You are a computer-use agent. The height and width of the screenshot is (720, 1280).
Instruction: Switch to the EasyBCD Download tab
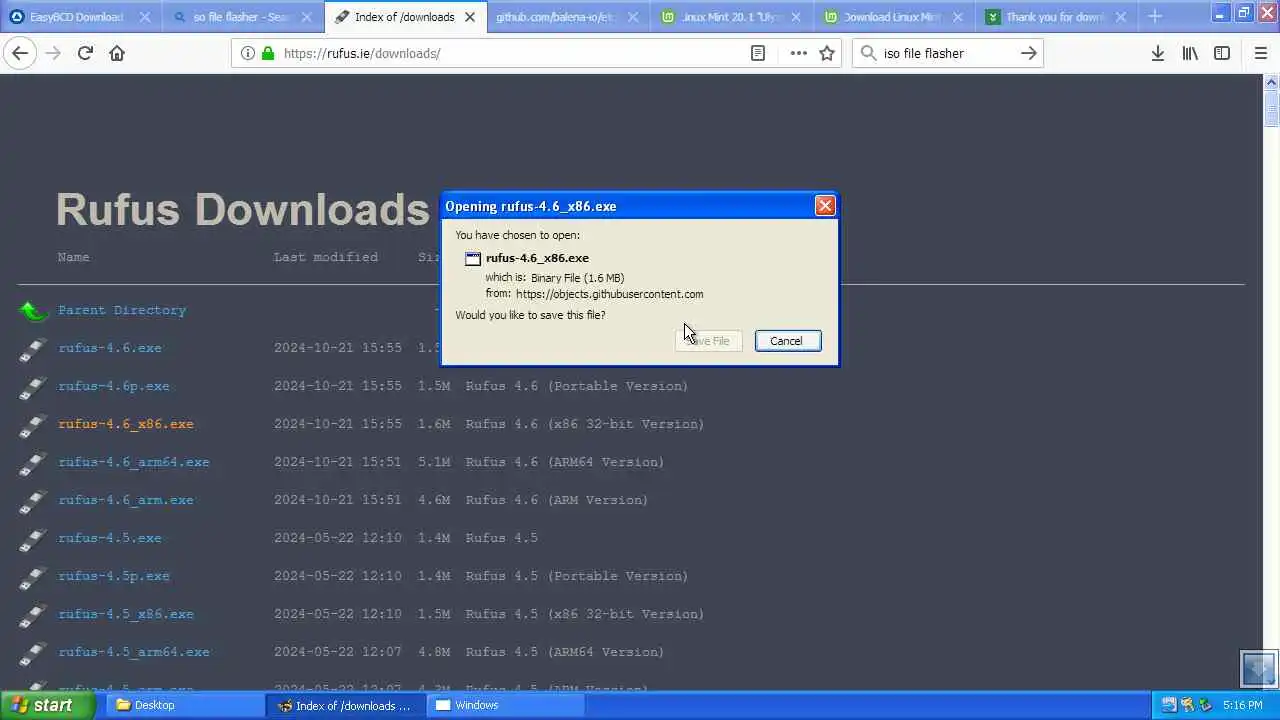[x=76, y=17]
